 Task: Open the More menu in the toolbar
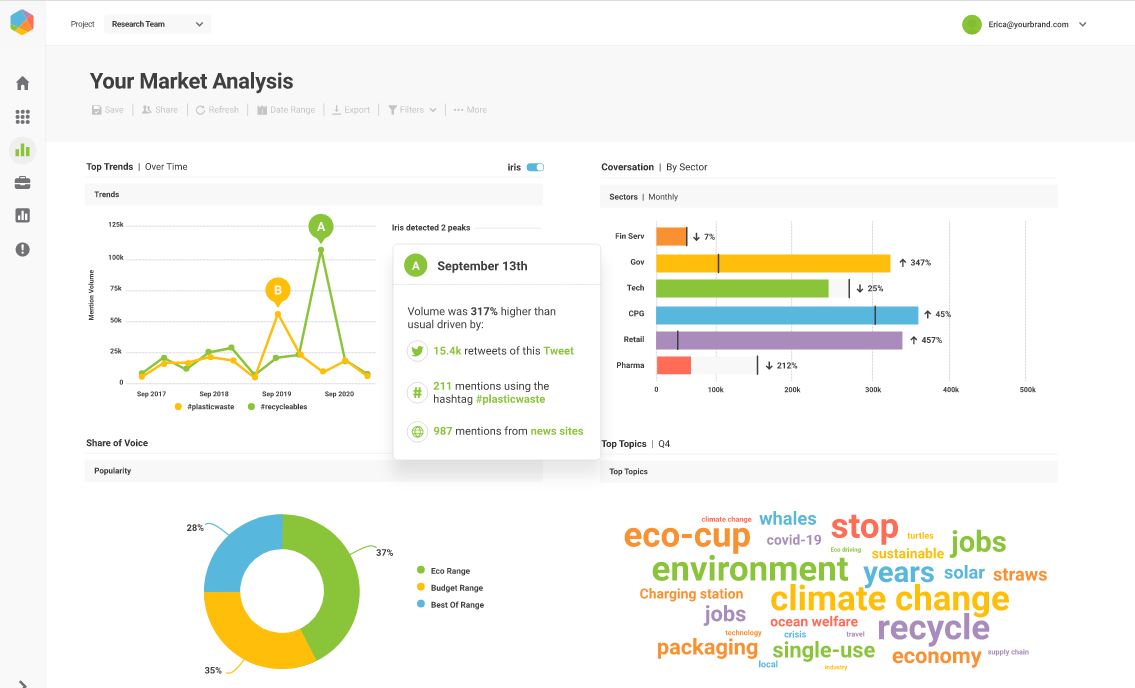tap(469, 110)
